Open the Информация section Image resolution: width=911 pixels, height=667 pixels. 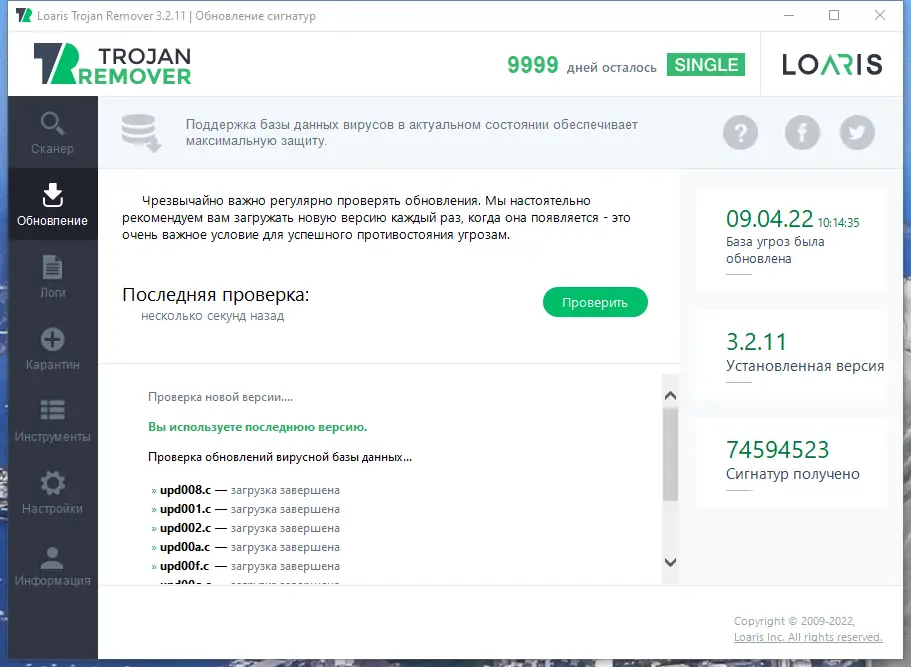[53, 564]
